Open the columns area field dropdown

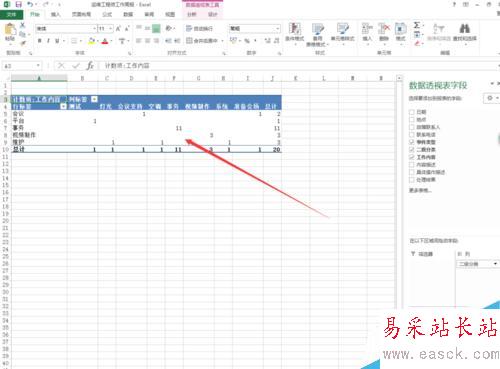[495, 264]
